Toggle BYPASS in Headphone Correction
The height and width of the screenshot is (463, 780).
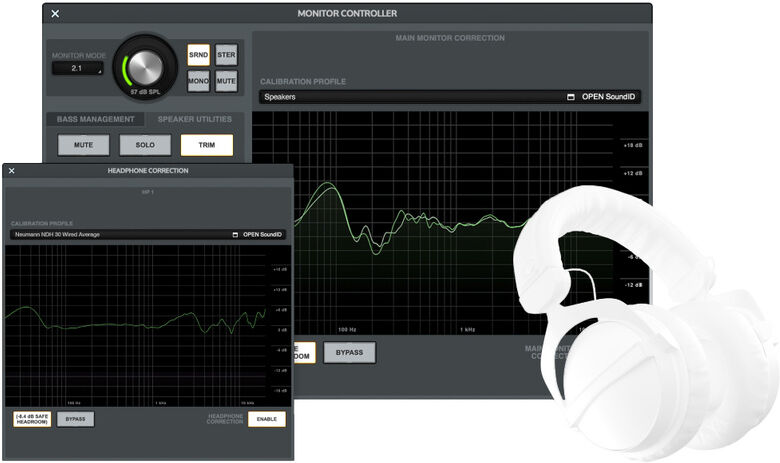click(76, 419)
